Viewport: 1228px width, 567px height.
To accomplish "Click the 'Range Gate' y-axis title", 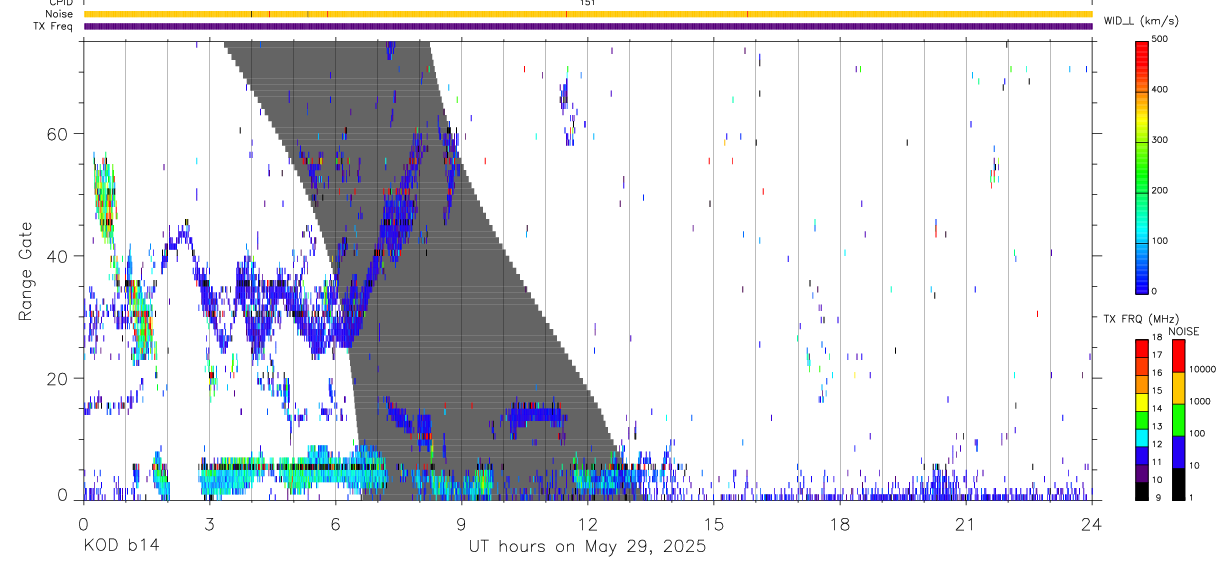I will pyautogui.click(x=27, y=272).
